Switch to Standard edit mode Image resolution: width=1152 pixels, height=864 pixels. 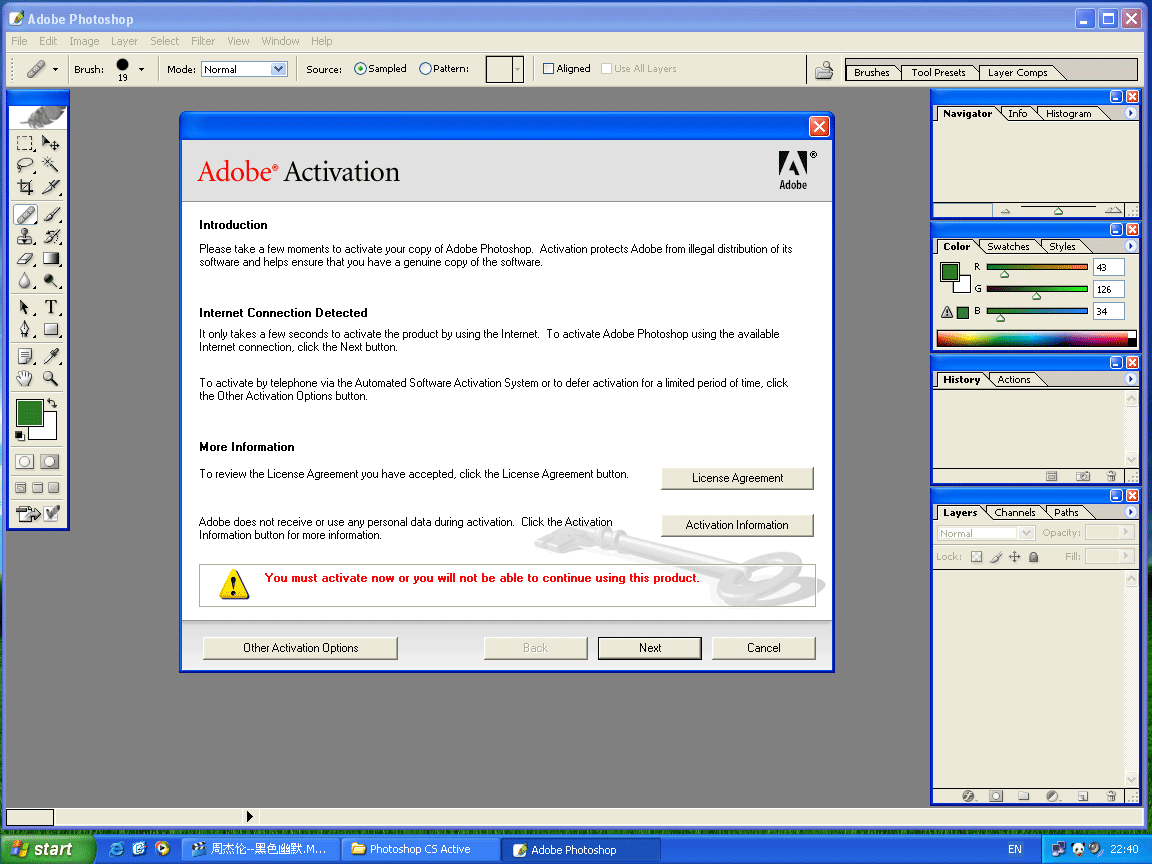click(x=25, y=461)
